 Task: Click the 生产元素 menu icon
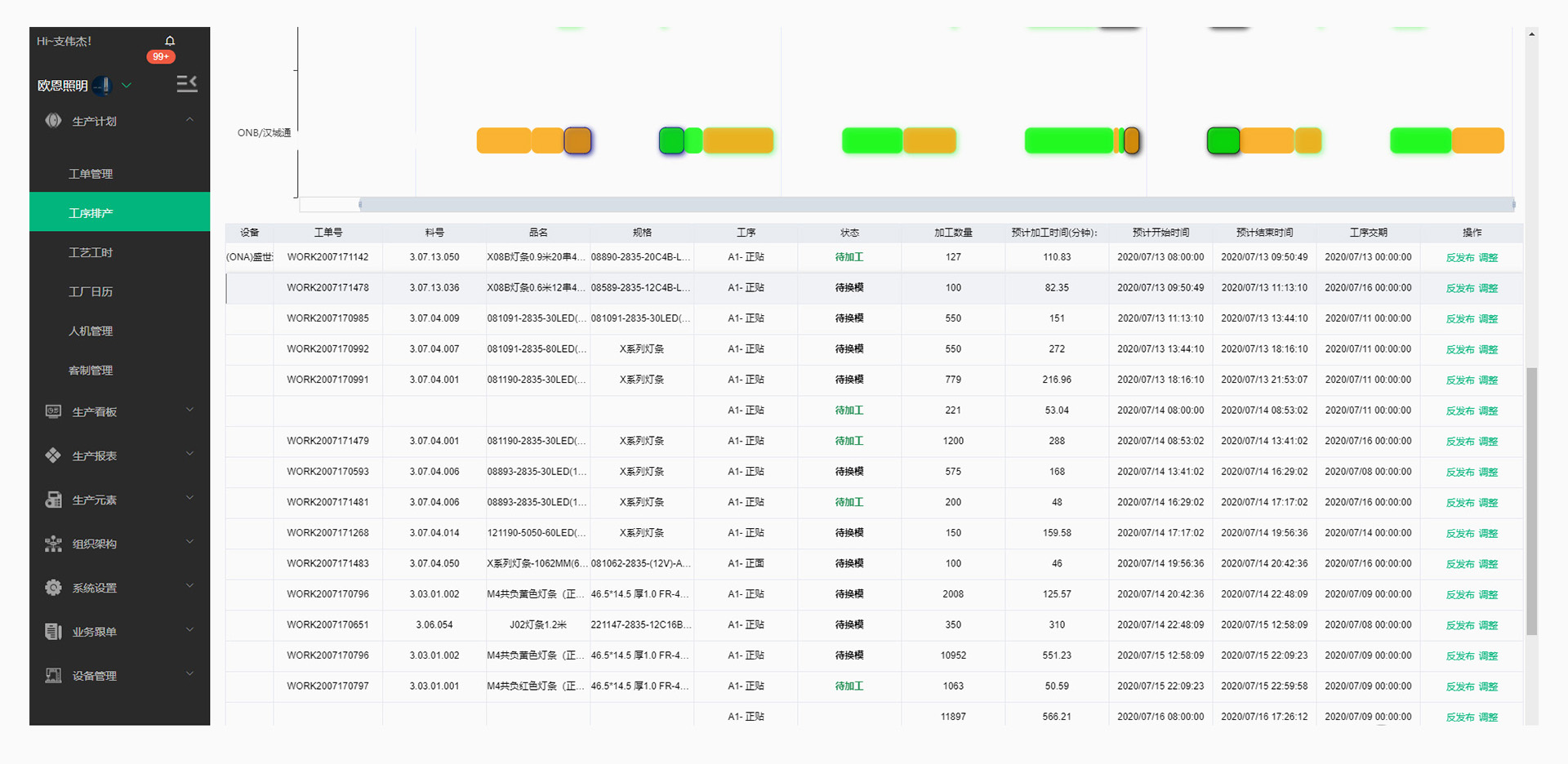(x=53, y=500)
